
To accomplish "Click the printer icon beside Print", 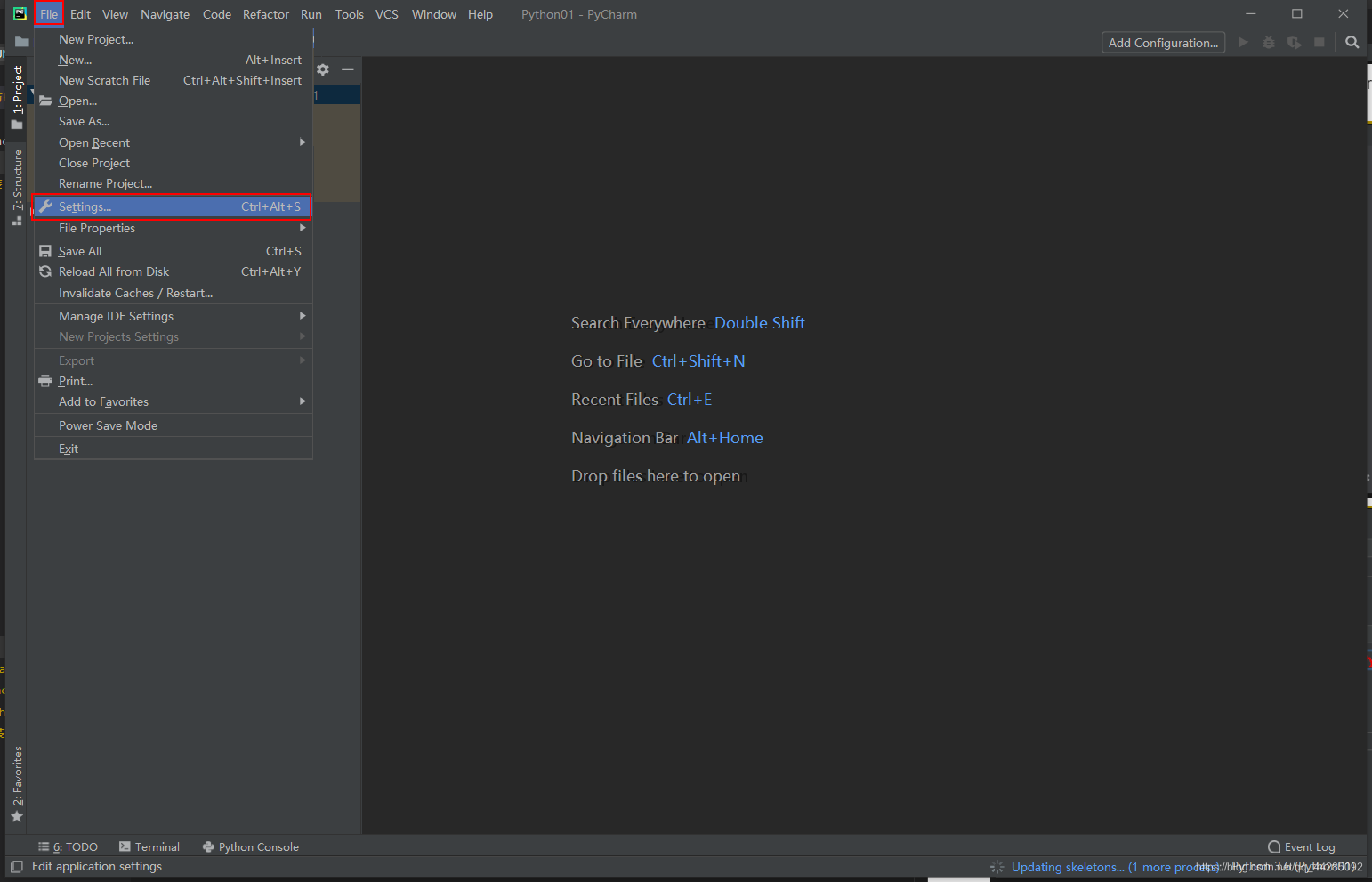I will (x=45, y=381).
